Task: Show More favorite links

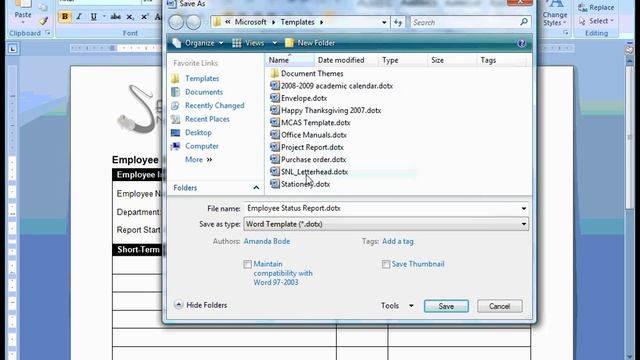Action: coord(199,160)
